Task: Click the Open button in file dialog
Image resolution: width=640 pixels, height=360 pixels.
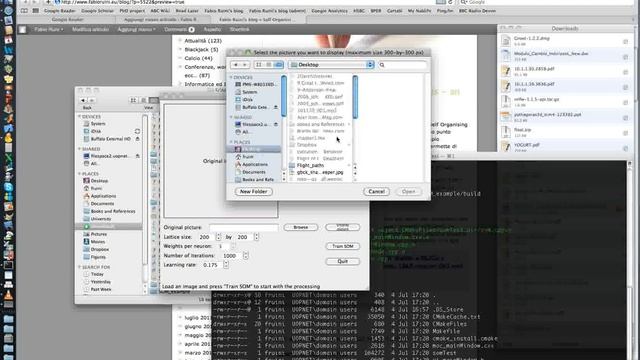Action: 409,191
